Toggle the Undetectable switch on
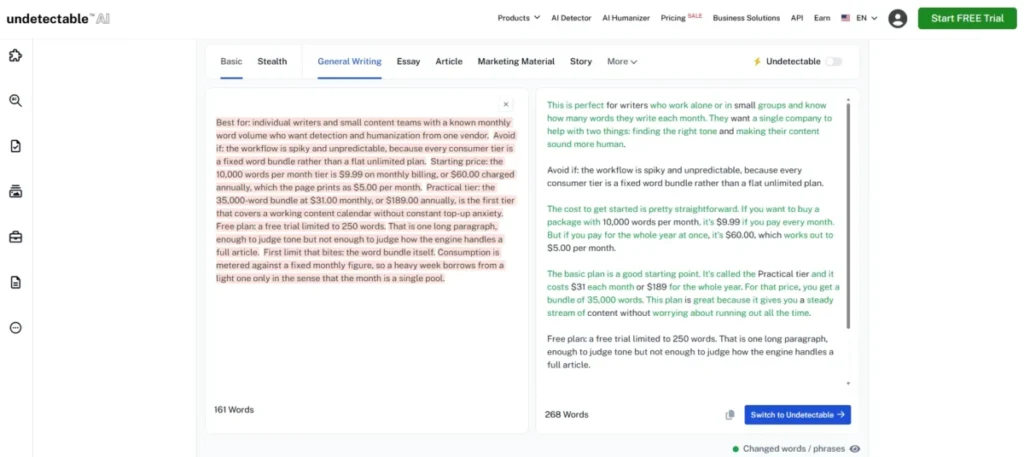The image size is (1024, 457). [833, 61]
